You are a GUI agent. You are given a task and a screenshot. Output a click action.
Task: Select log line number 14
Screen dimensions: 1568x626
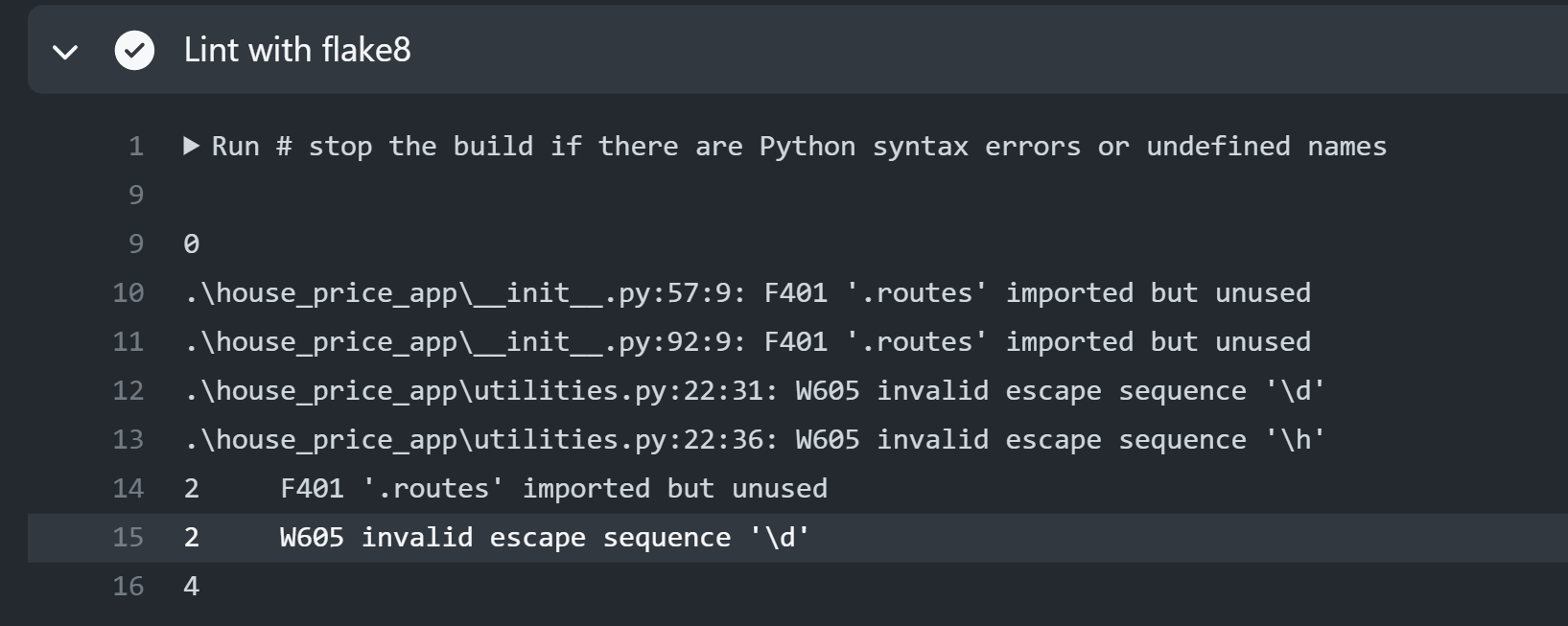[129, 489]
